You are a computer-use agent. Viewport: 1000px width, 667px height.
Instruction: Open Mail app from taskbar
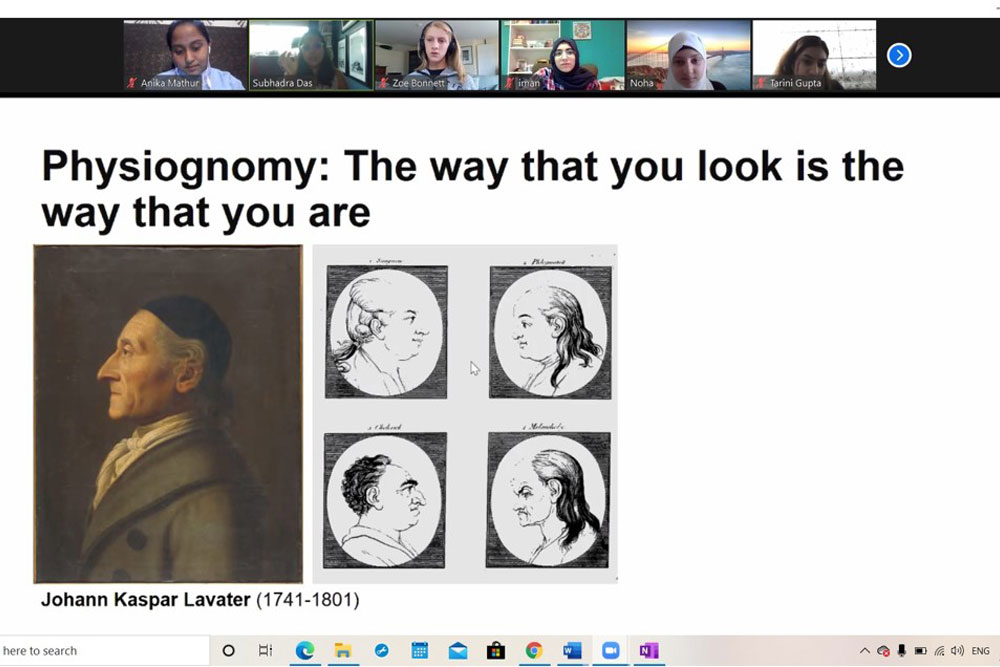(458, 650)
